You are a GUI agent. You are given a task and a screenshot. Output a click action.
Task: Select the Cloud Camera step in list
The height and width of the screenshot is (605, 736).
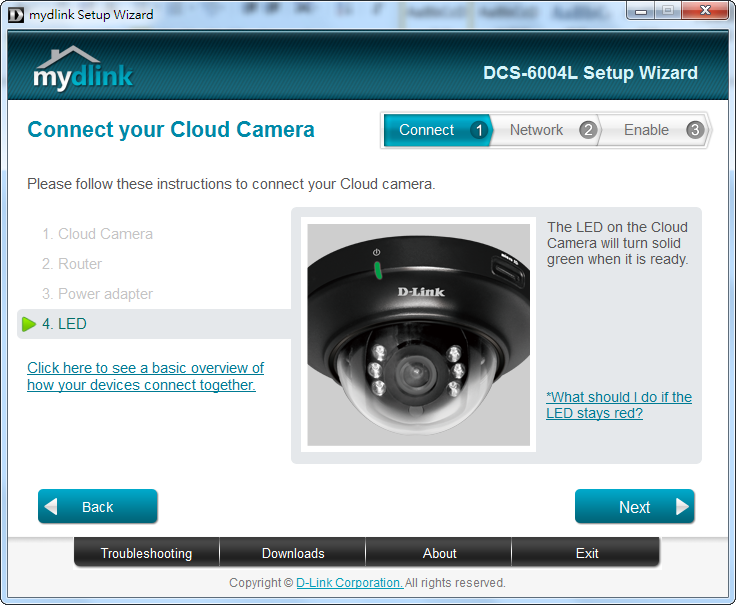[x=105, y=234]
